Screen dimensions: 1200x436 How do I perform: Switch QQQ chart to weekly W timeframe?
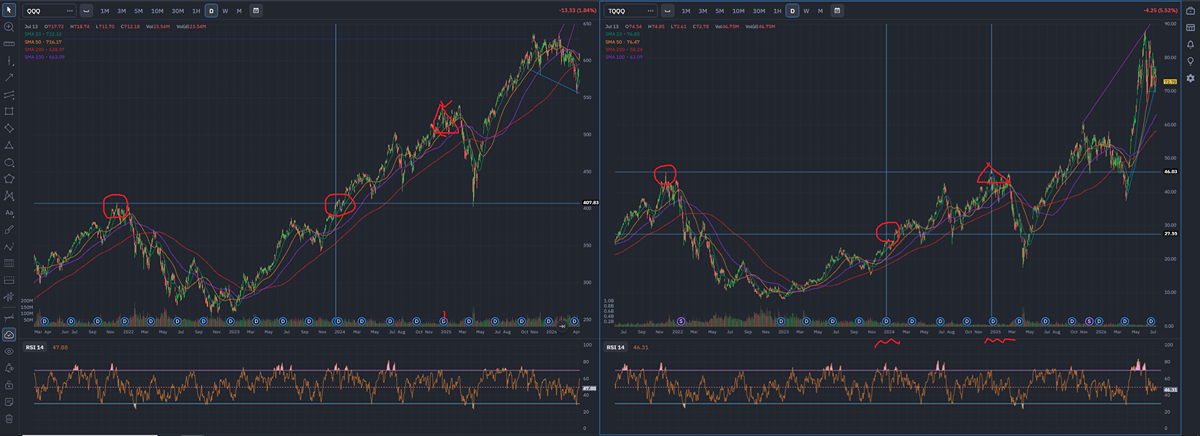224,10
